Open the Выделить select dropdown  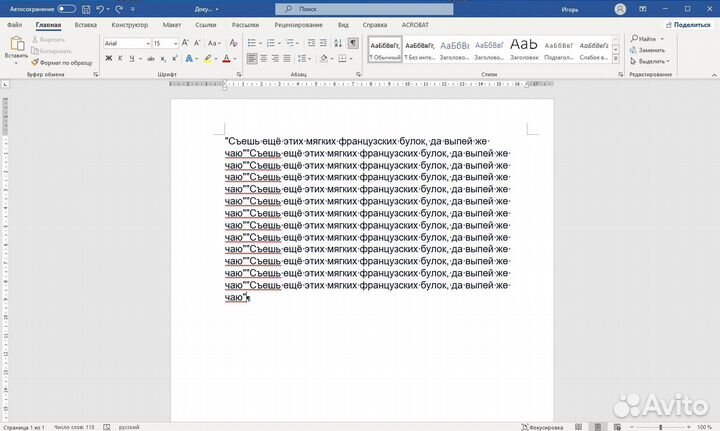(x=650, y=61)
